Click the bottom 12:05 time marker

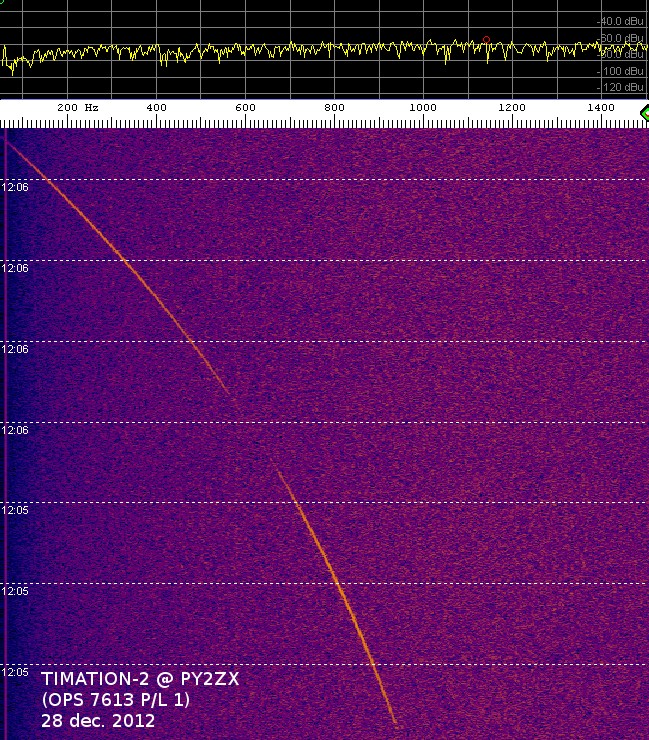15,672
